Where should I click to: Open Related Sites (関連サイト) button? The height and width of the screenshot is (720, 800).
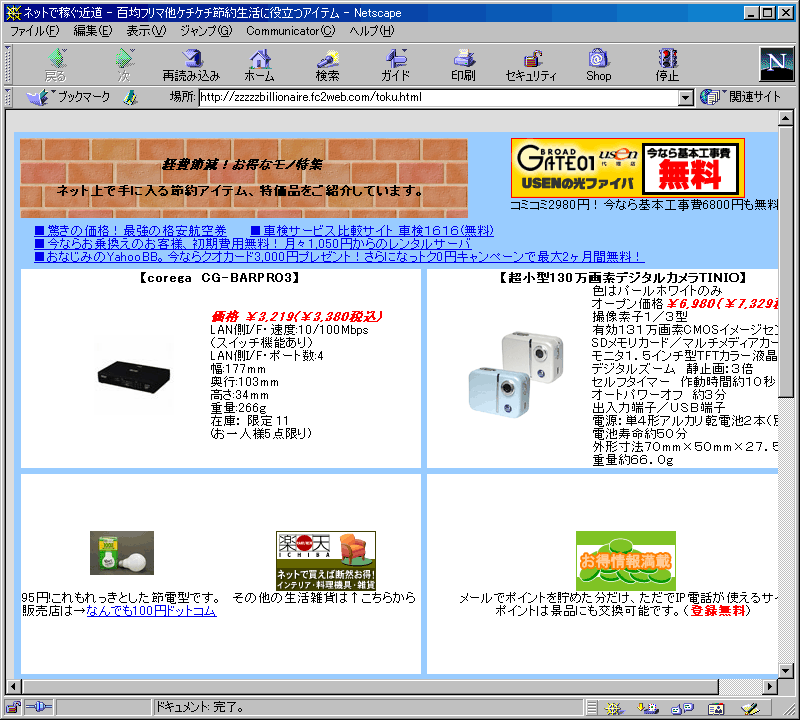(x=740, y=96)
